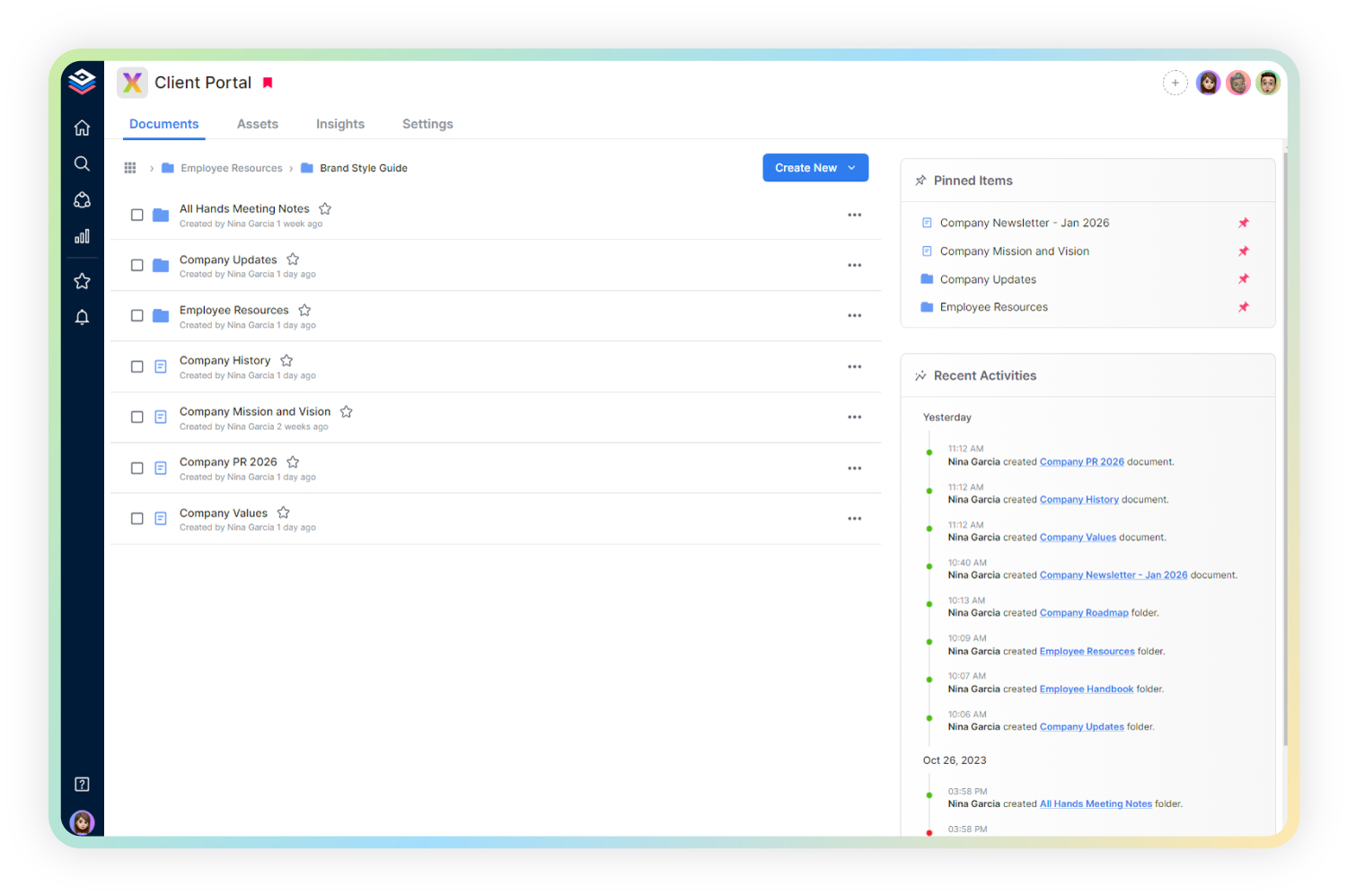Unpin Company Newsletter - Jan 2026
The image size is (1347, 896).
[x=1244, y=223]
